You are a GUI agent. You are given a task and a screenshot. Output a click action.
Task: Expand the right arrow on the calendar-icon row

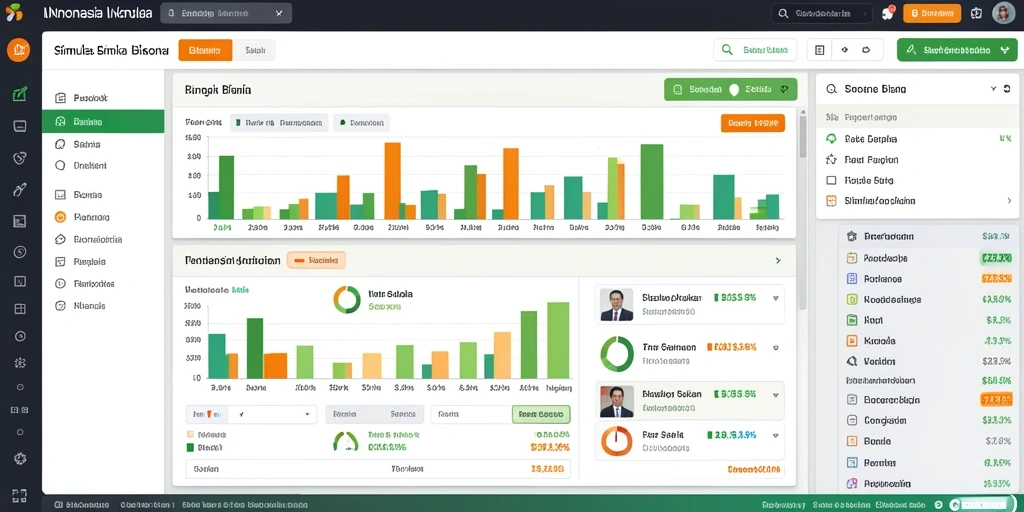point(1009,201)
